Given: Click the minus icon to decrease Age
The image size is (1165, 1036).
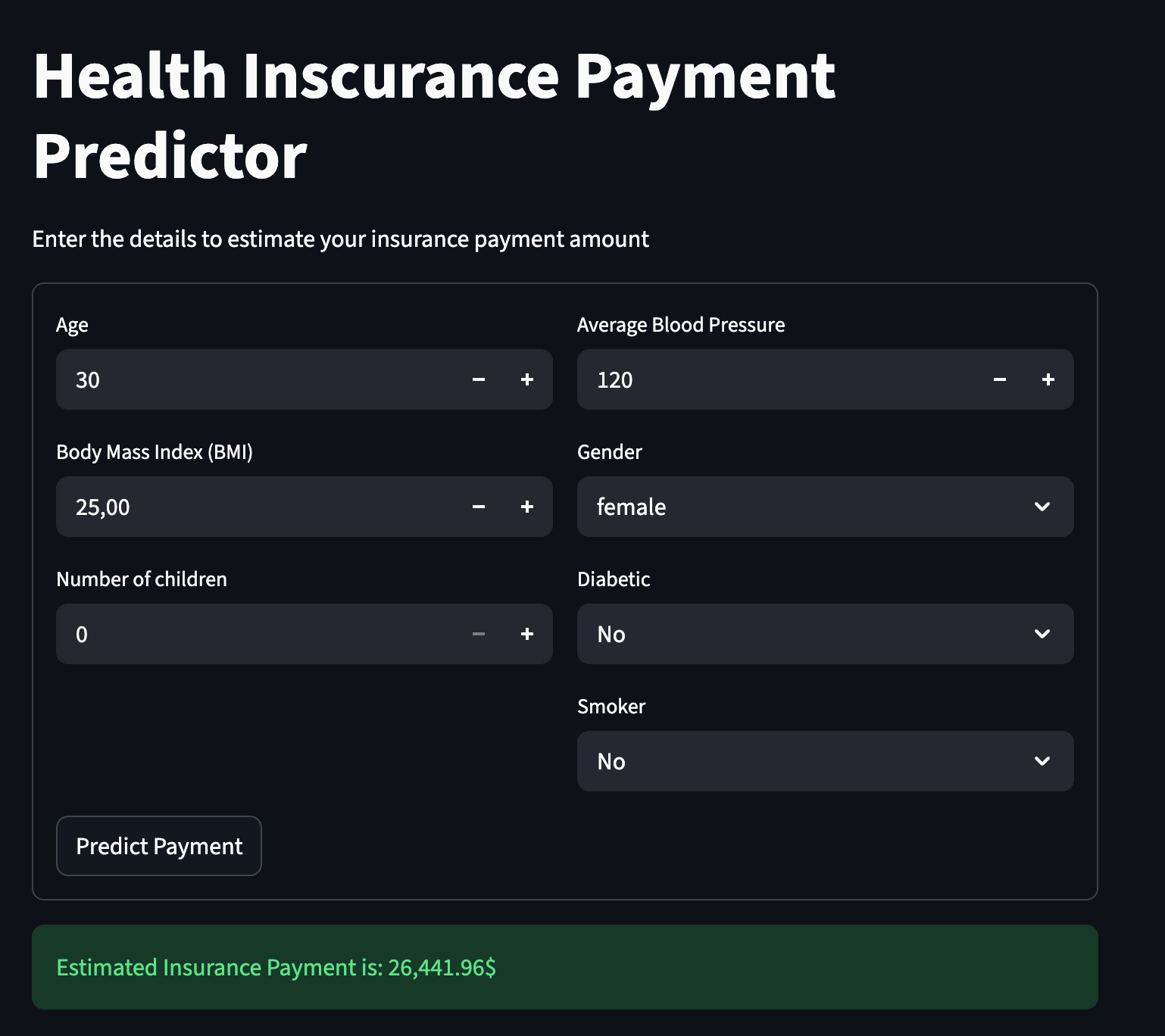Looking at the screenshot, I should tap(479, 379).
